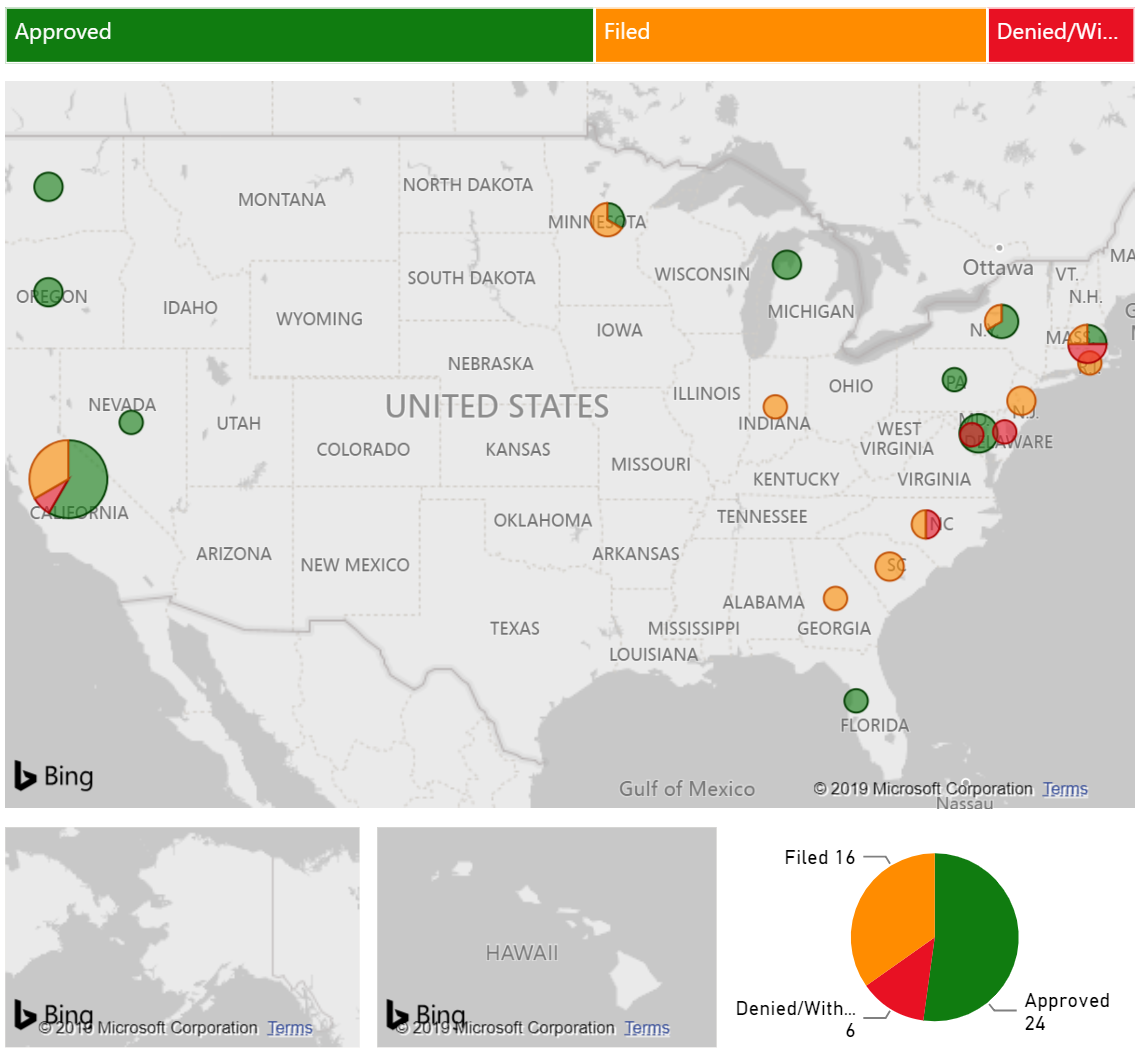The height and width of the screenshot is (1049, 1139).
Task: Click the orange New Jersey bubble
Action: (1021, 401)
